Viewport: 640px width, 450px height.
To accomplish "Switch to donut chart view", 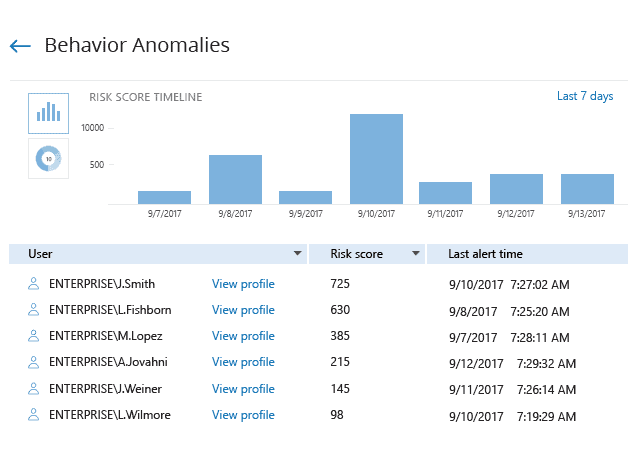I will (48, 159).
